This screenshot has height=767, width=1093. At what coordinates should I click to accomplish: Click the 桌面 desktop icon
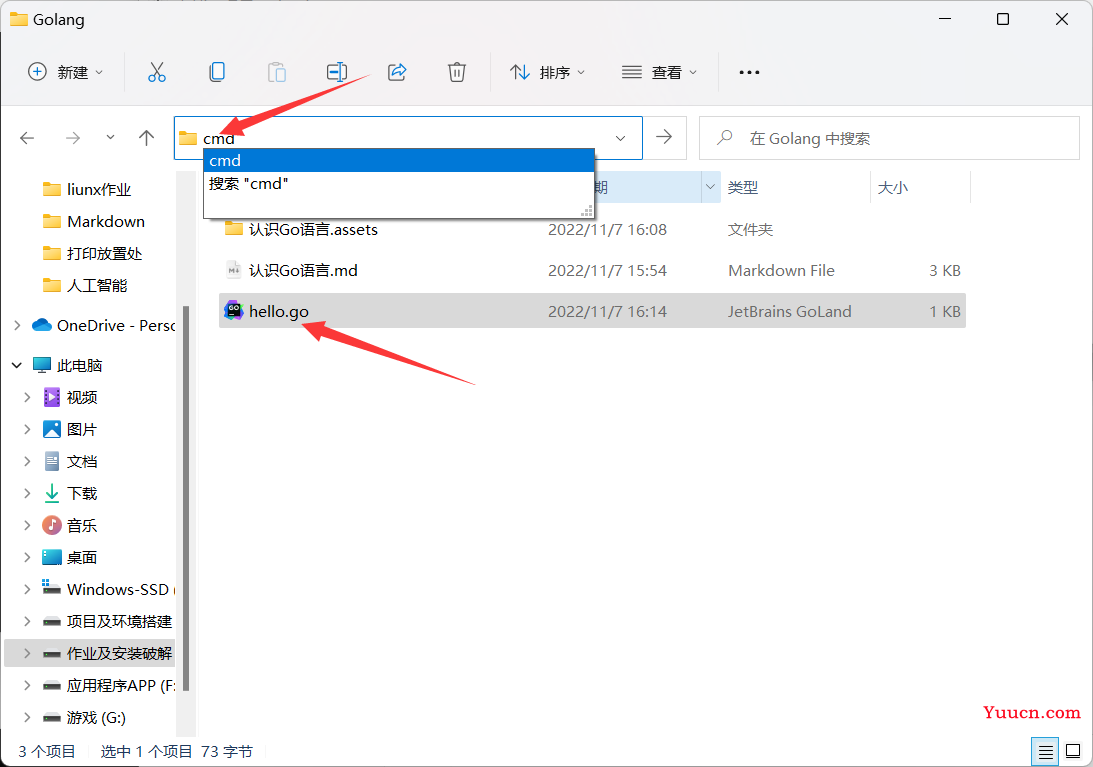point(52,557)
